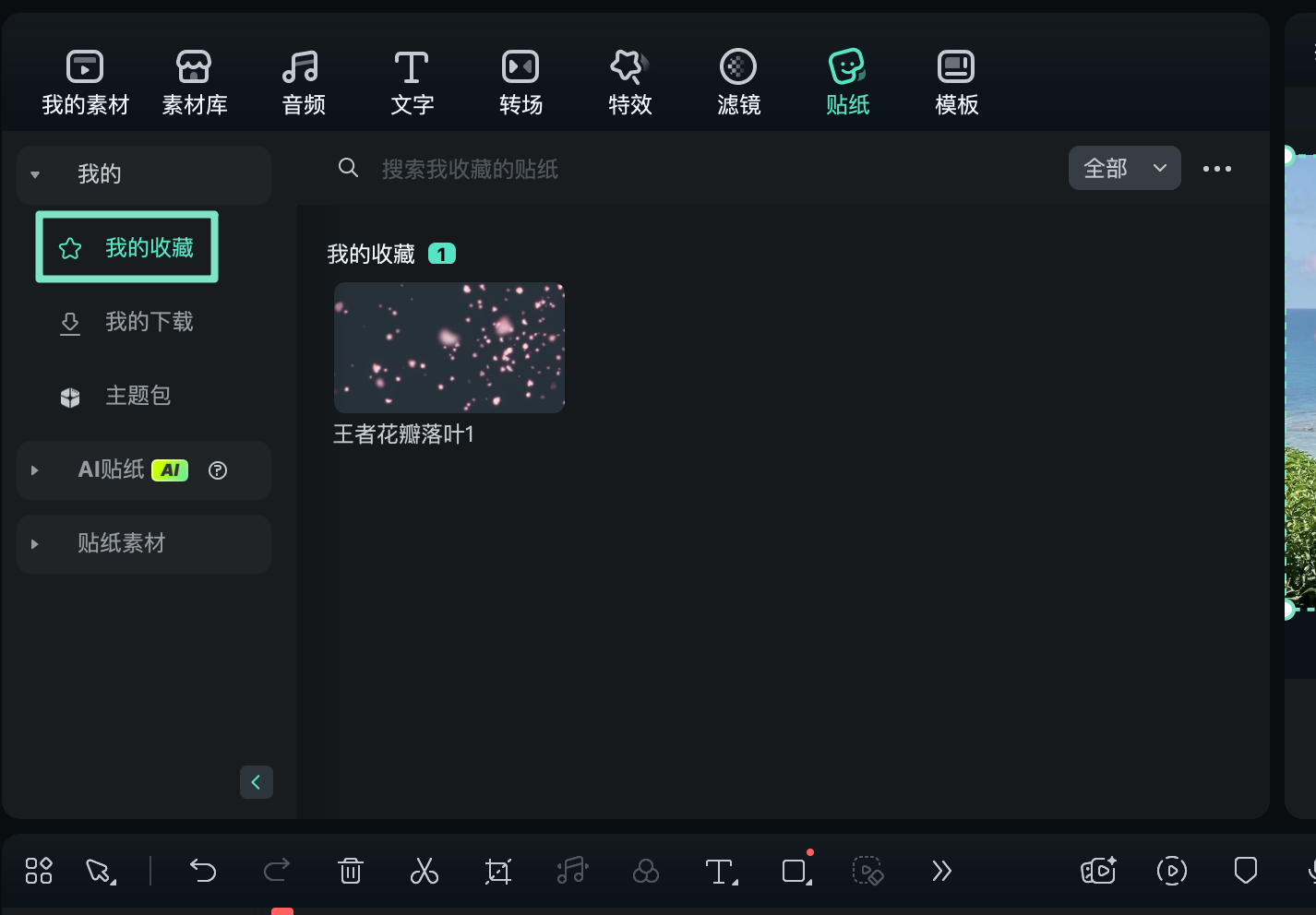
Task: Collapse the sidebar with the left chevron
Action: pos(257,781)
